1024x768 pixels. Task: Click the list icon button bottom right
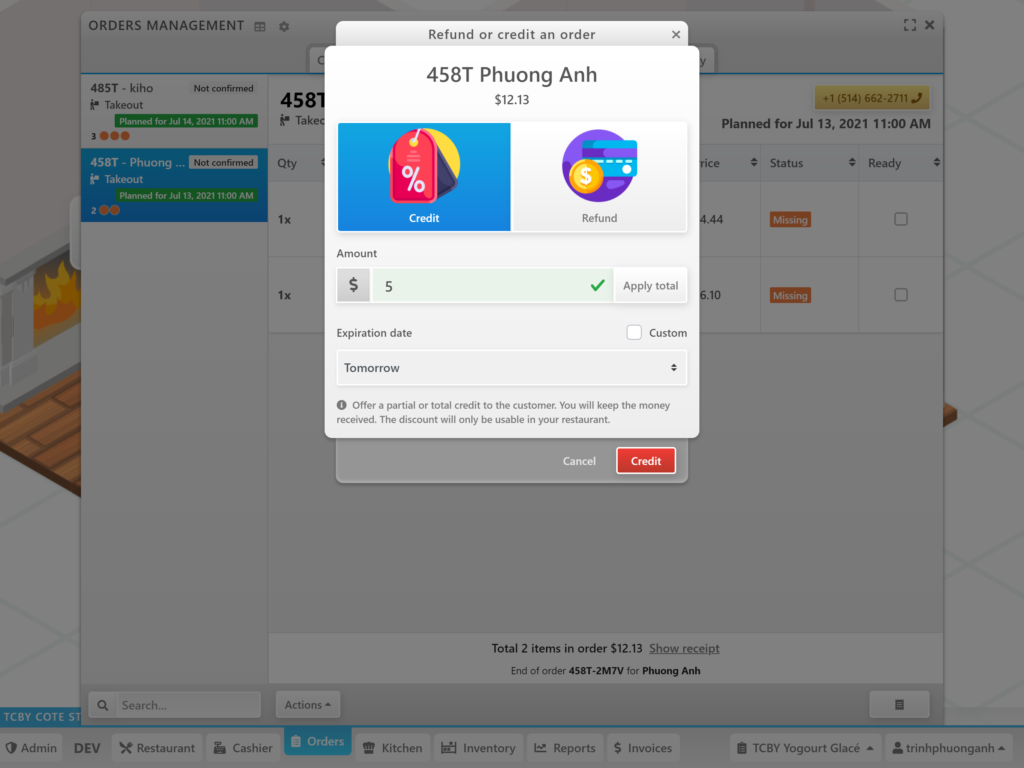(x=899, y=705)
